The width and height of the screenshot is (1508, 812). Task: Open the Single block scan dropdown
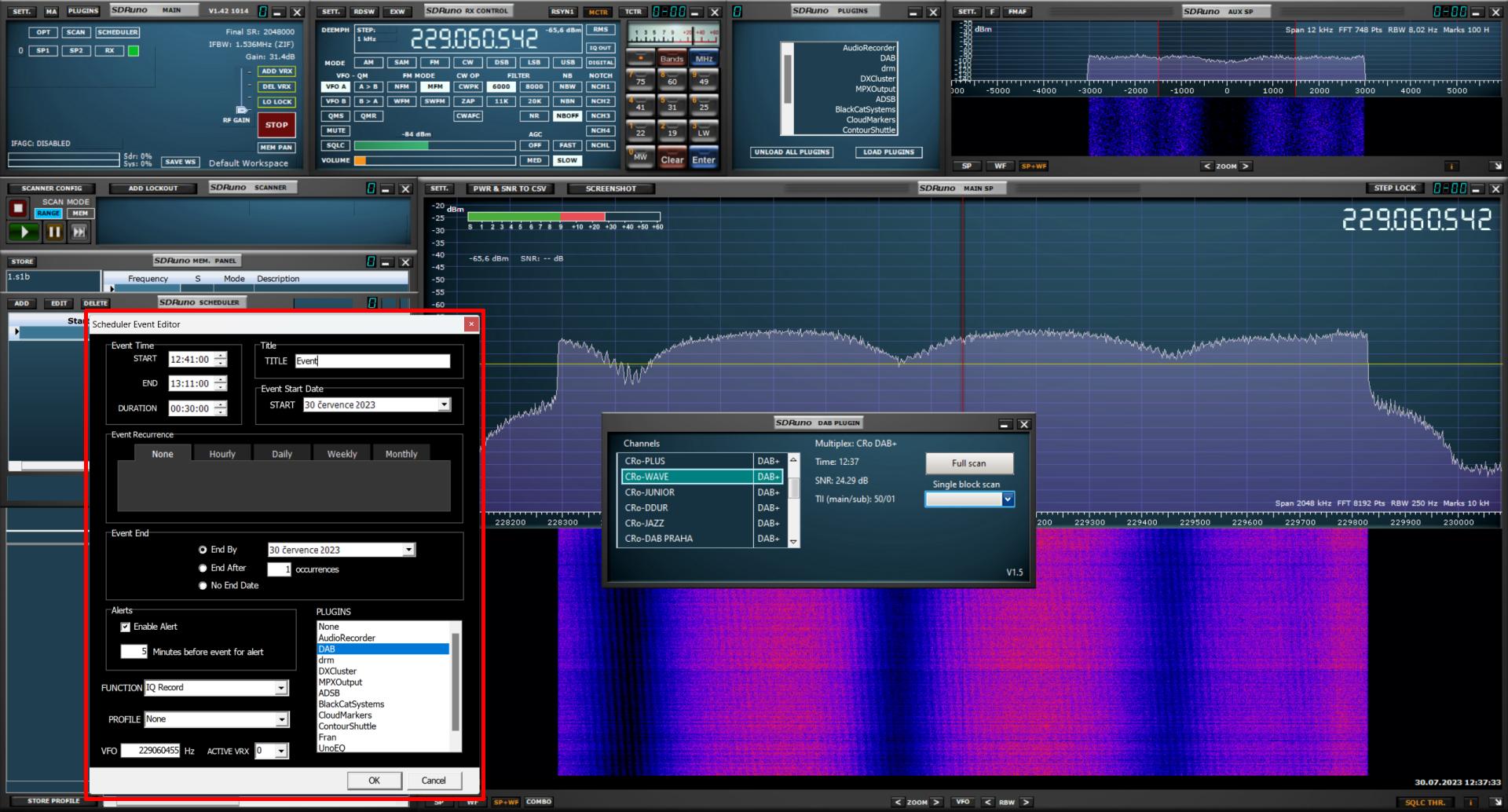1008,499
